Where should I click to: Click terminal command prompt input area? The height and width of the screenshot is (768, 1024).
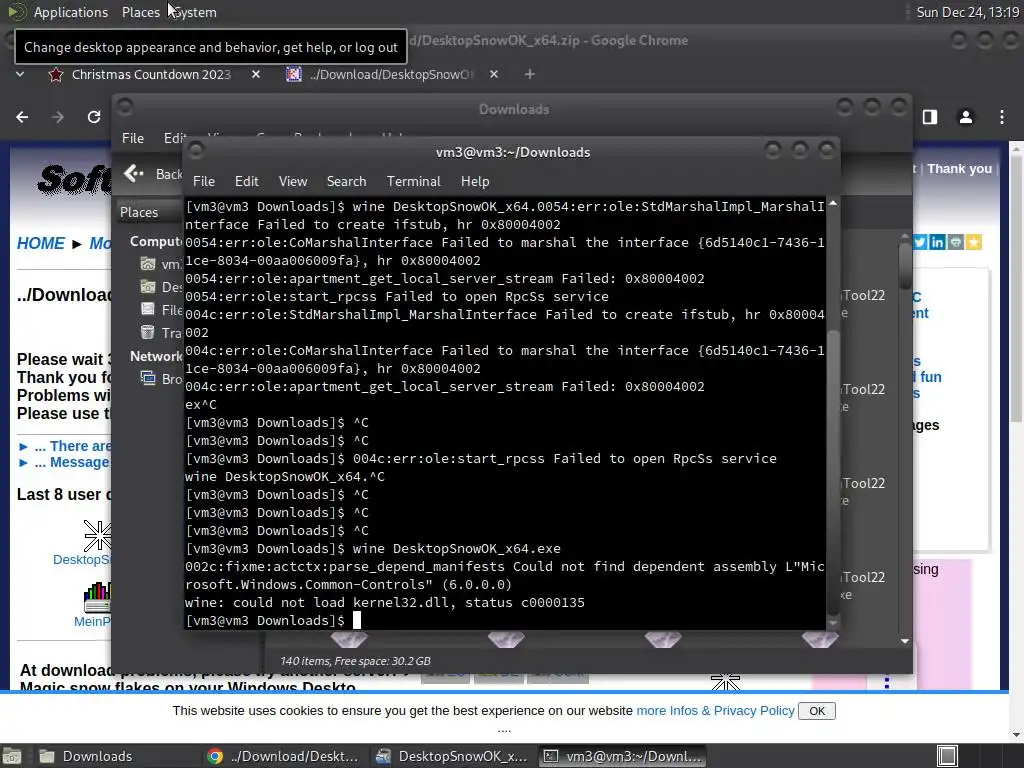pyautogui.click(x=357, y=620)
